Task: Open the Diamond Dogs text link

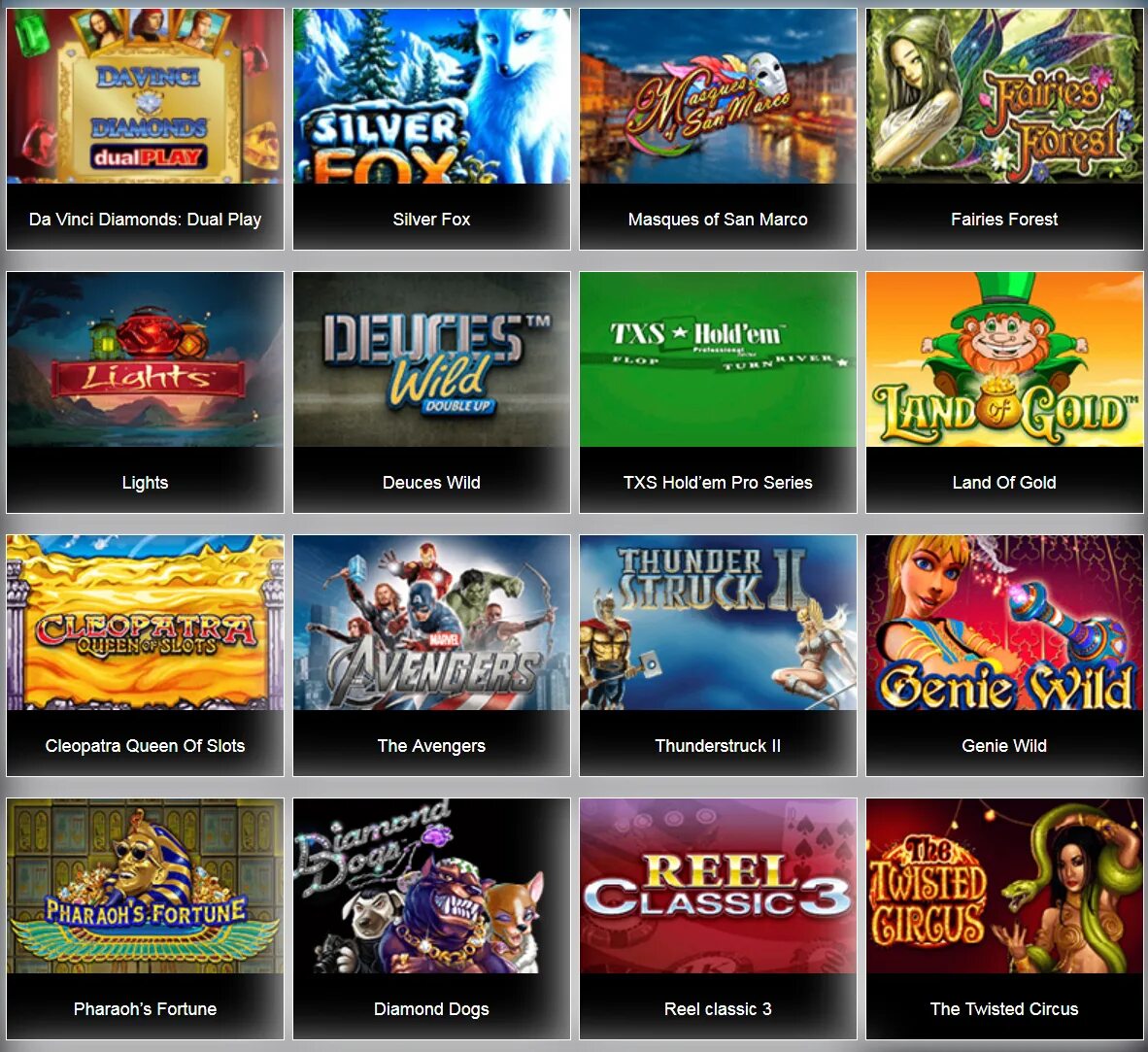Action: pos(431,1009)
